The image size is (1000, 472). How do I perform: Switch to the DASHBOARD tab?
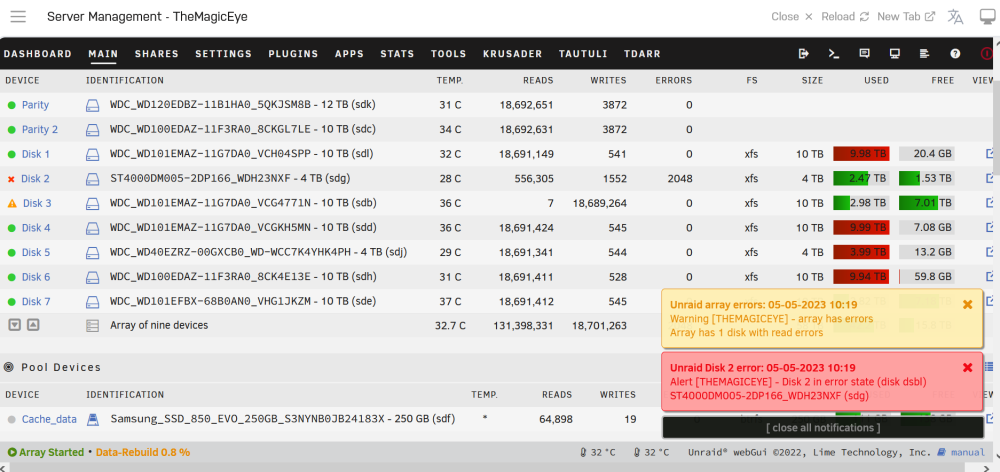(x=38, y=54)
